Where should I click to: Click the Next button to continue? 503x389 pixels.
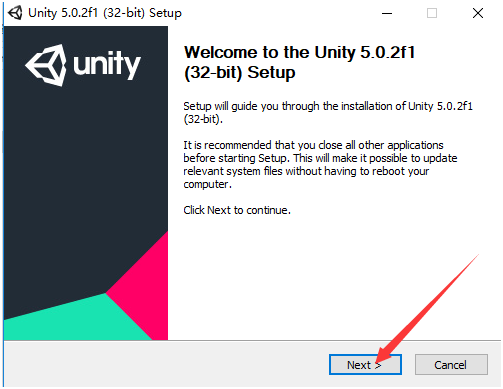click(x=365, y=365)
